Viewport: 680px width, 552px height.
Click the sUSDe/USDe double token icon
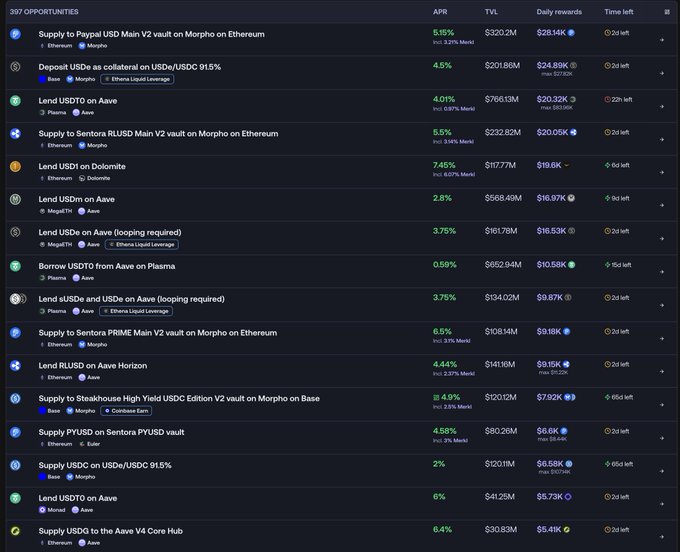tap(18, 299)
